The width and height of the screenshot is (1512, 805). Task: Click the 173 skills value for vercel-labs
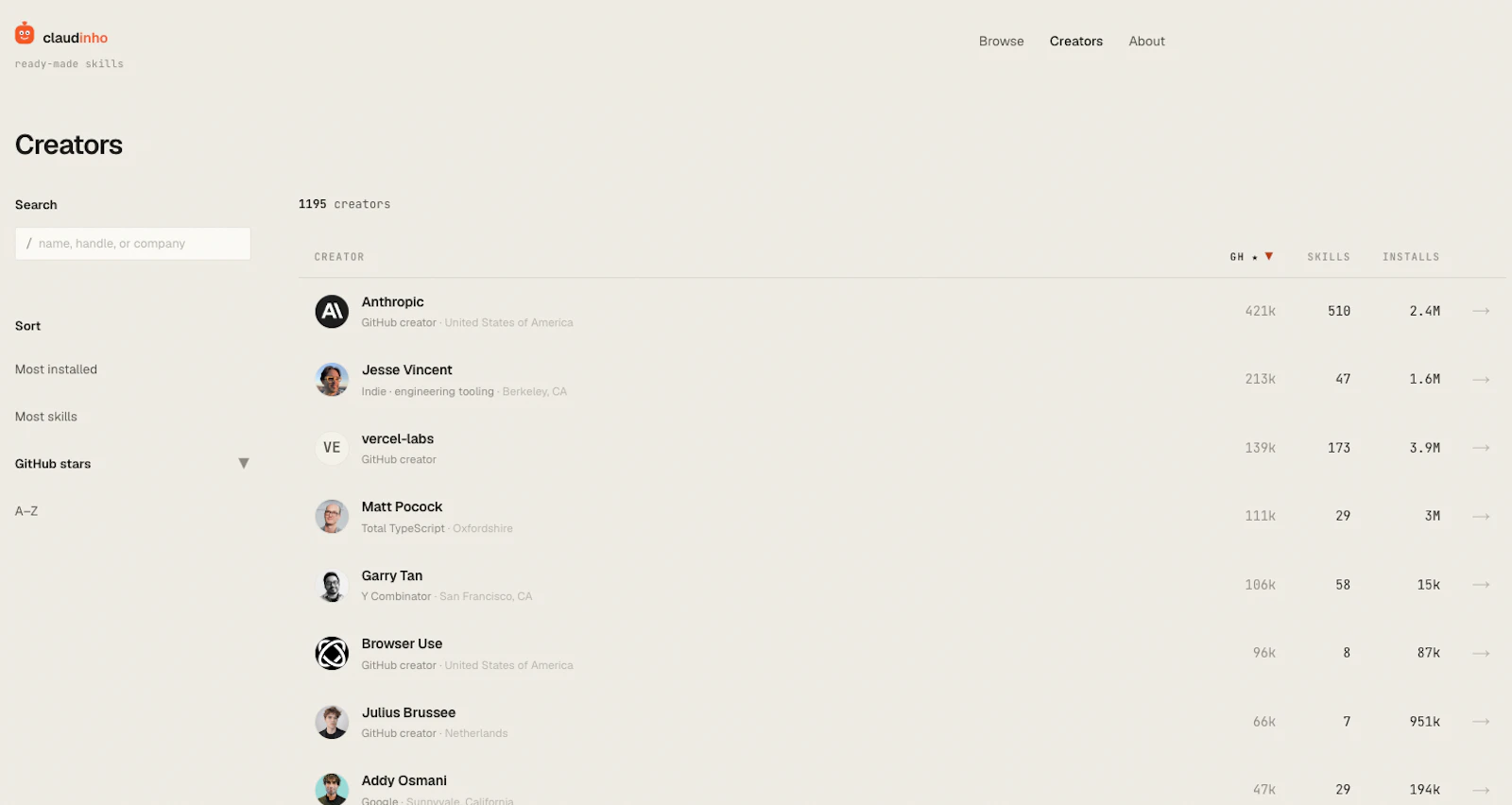coord(1339,448)
